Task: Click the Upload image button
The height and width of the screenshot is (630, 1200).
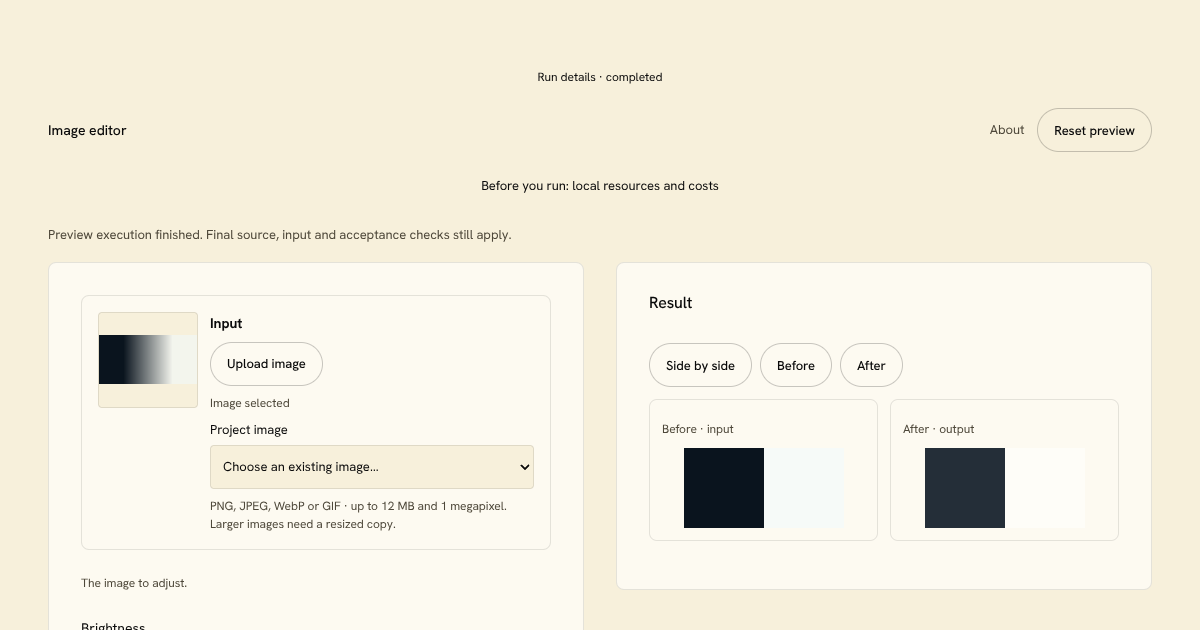Action: coord(266,364)
